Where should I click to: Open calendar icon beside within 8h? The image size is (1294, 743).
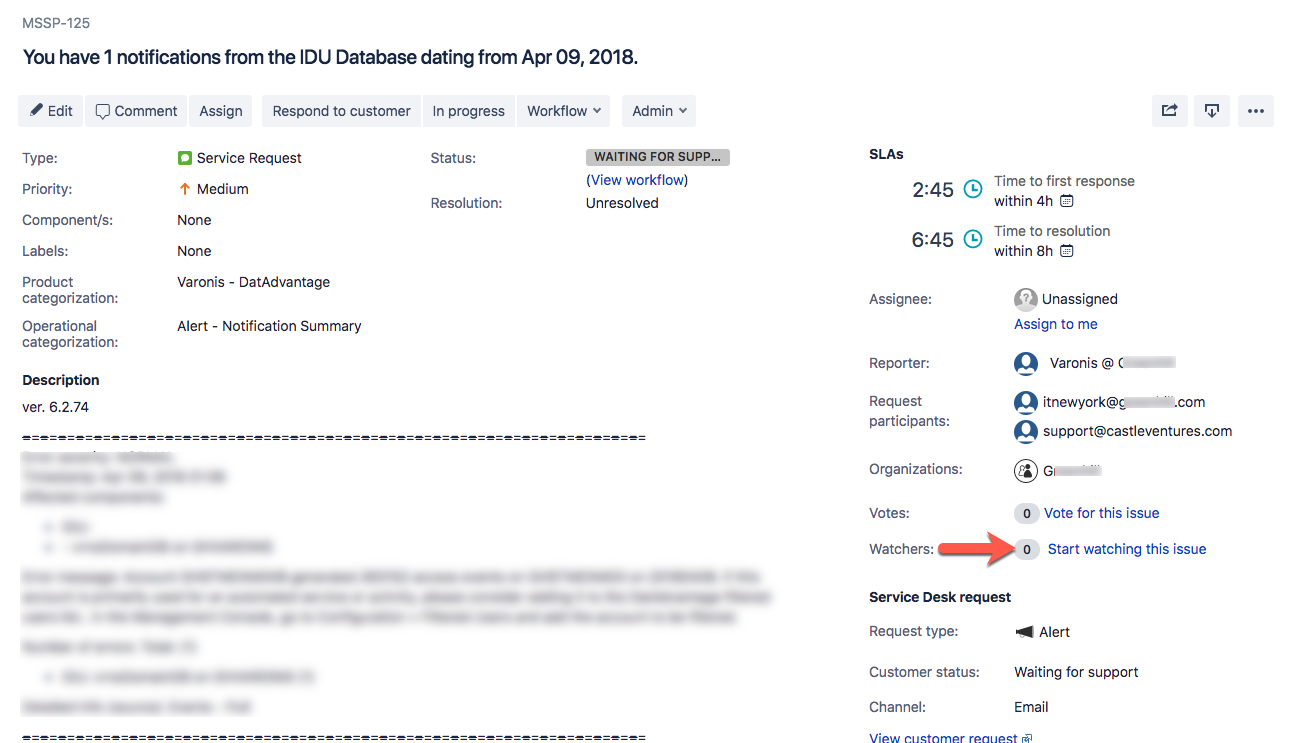pyautogui.click(x=1067, y=251)
